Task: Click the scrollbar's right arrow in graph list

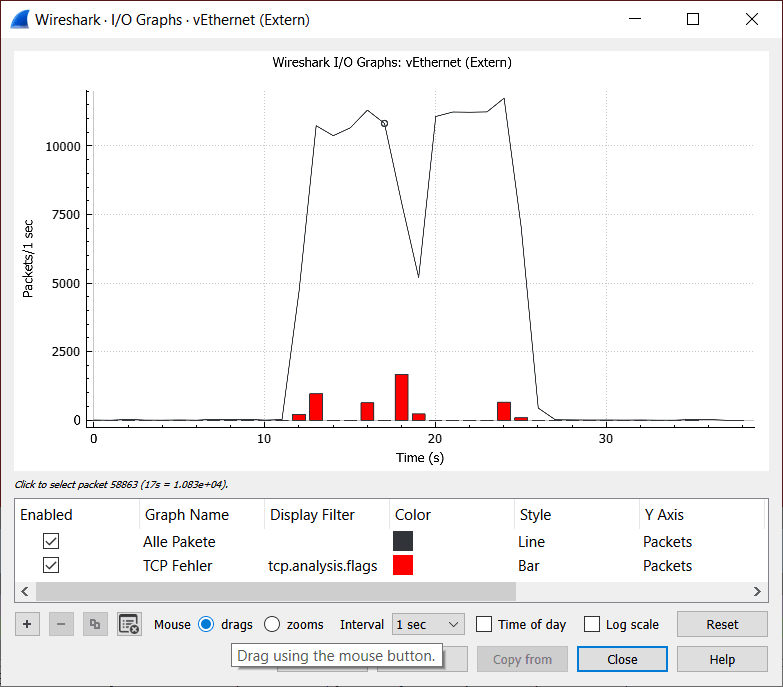Action: pos(757,591)
